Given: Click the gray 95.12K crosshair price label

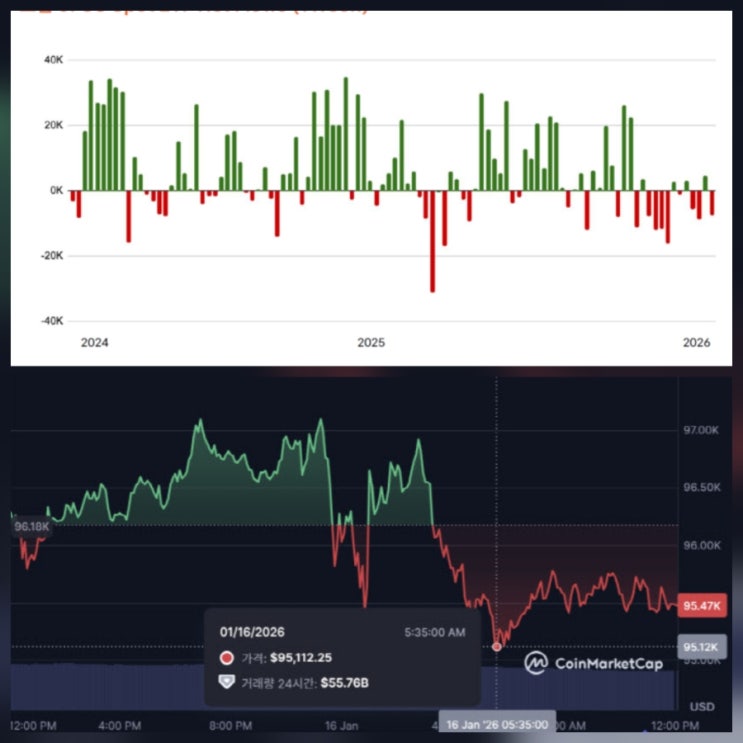Looking at the screenshot, I should [x=702, y=647].
